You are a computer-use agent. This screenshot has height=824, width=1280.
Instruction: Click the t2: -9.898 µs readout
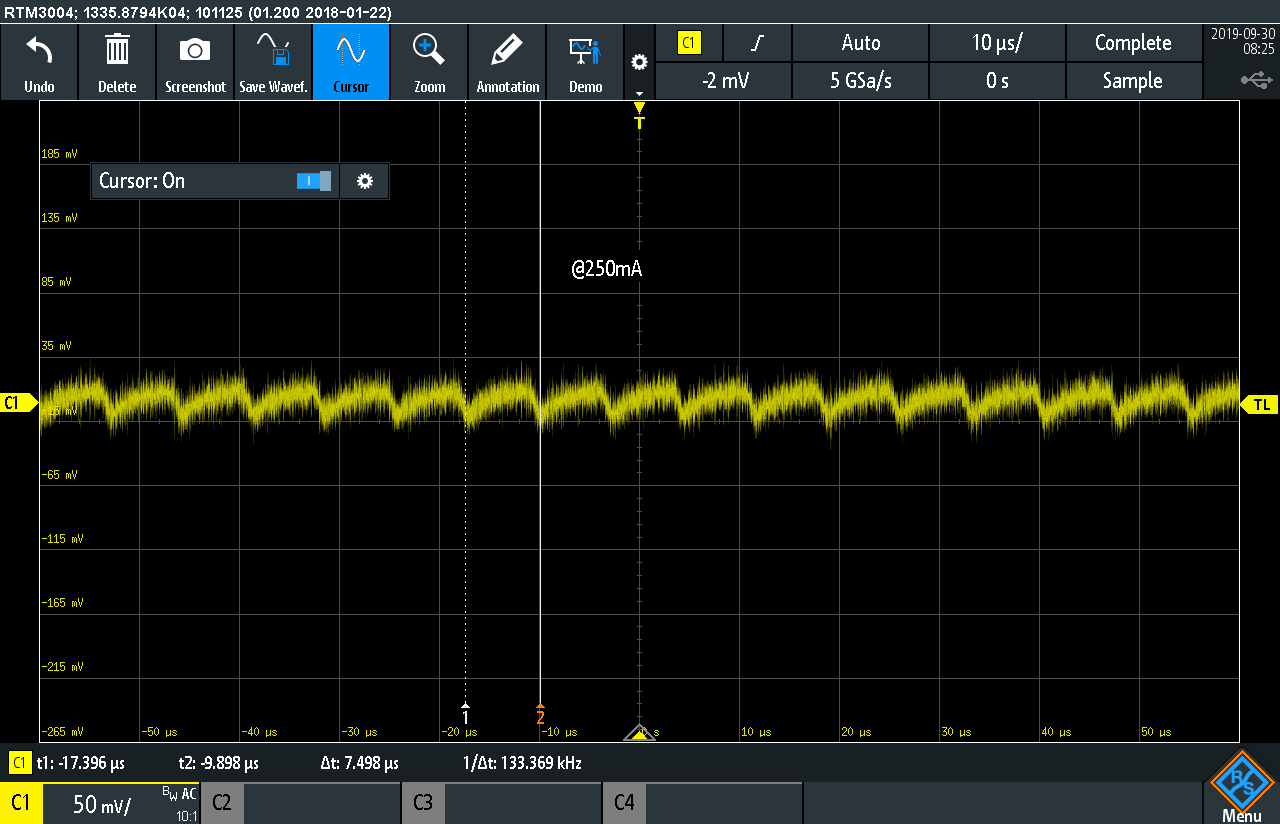[218, 763]
